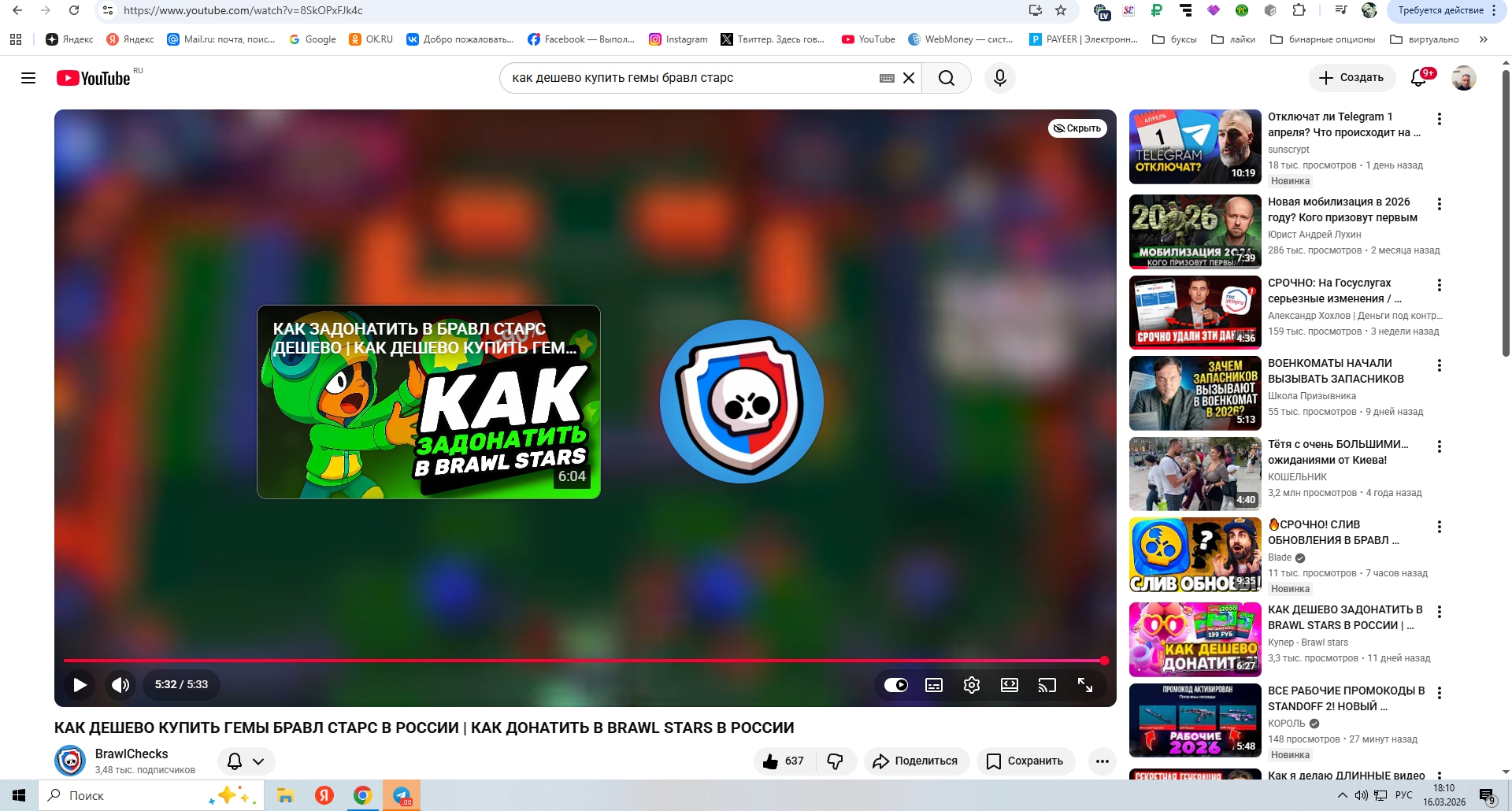This screenshot has height=811, width=1512.
Task: Open Telegram from the taskbar
Action: tap(402, 795)
